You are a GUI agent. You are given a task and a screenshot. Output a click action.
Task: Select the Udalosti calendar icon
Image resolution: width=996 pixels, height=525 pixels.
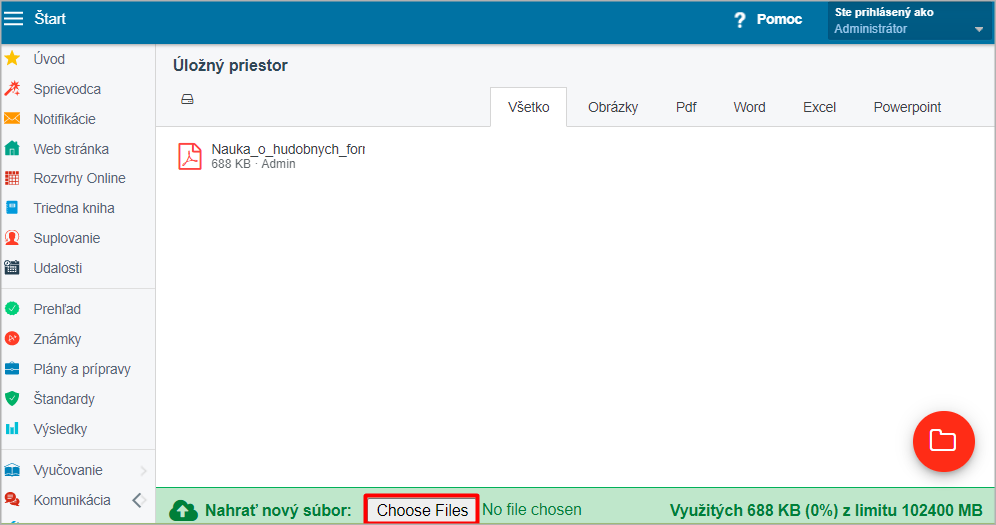click(12, 268)
